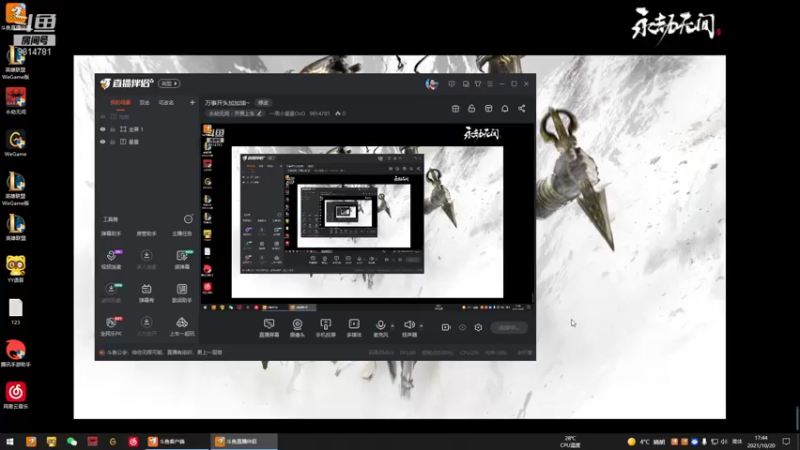Open NetEase Cloud Music desktop shortcut

(15, 396)
